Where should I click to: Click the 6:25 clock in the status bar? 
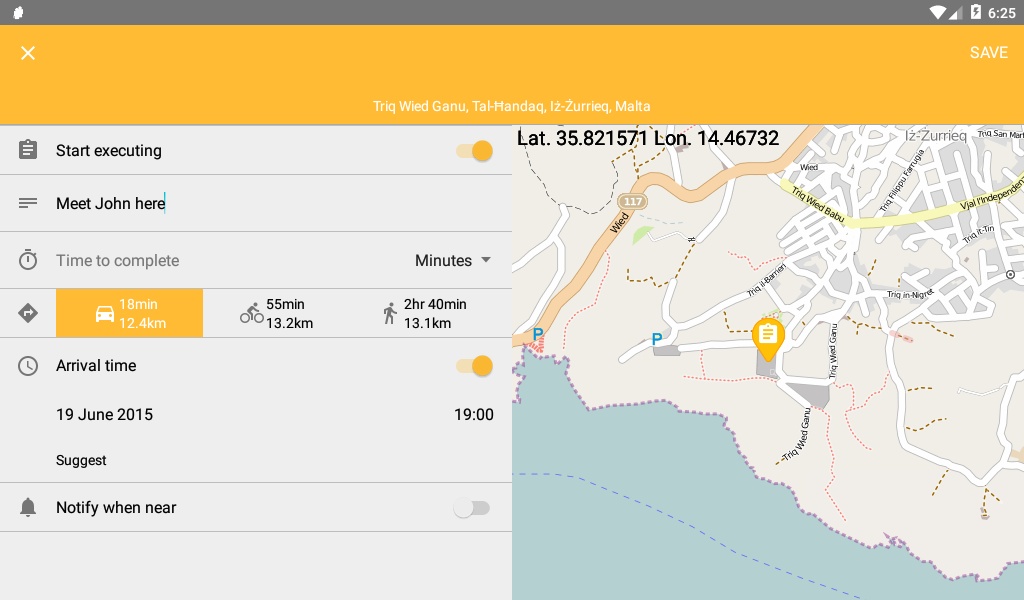tap(1001, 12)
